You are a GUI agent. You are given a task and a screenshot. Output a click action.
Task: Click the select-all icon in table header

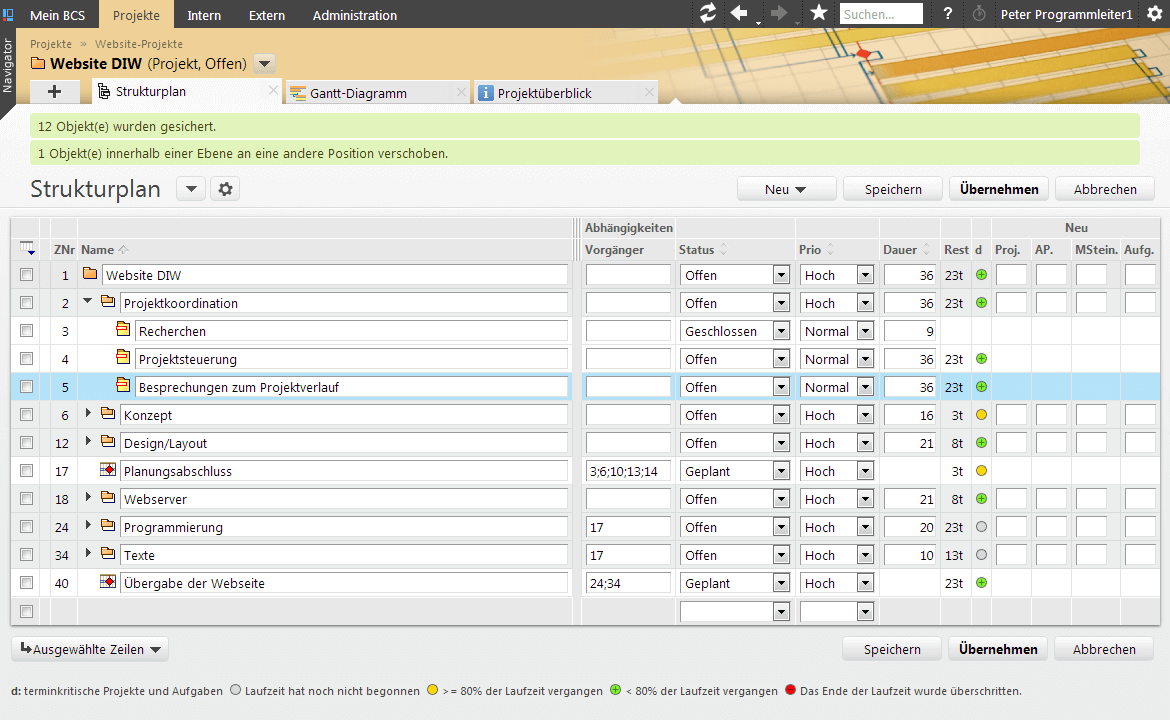(27, 248)
